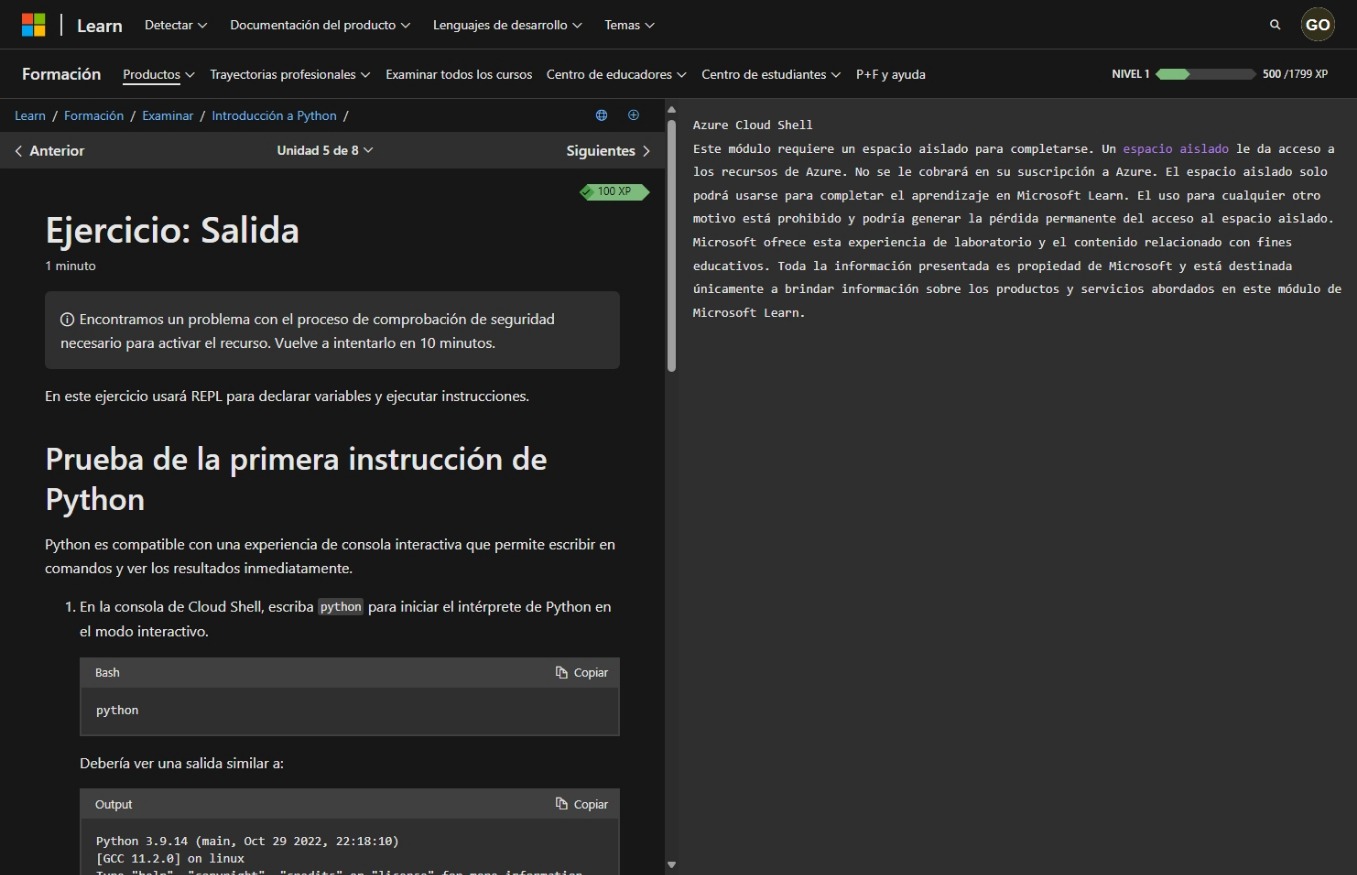This screenshot has height=875, width=1357.
Task: Click the Python 3.9.14 output line
Action: [x=247, y=842]
